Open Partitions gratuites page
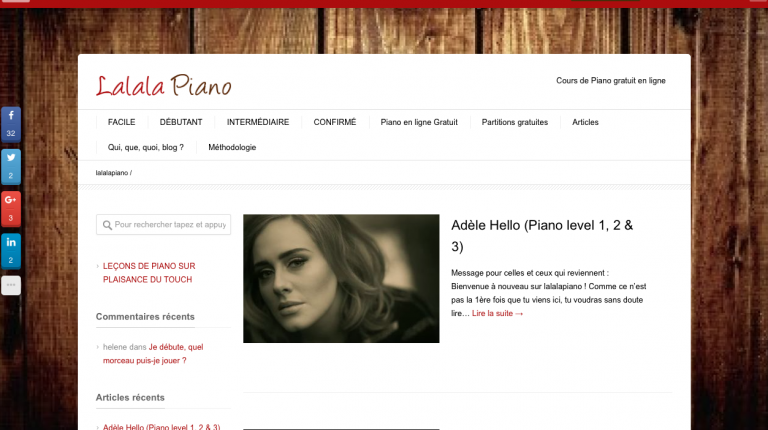This screenshot has height=430, width=768. [515, 122]
